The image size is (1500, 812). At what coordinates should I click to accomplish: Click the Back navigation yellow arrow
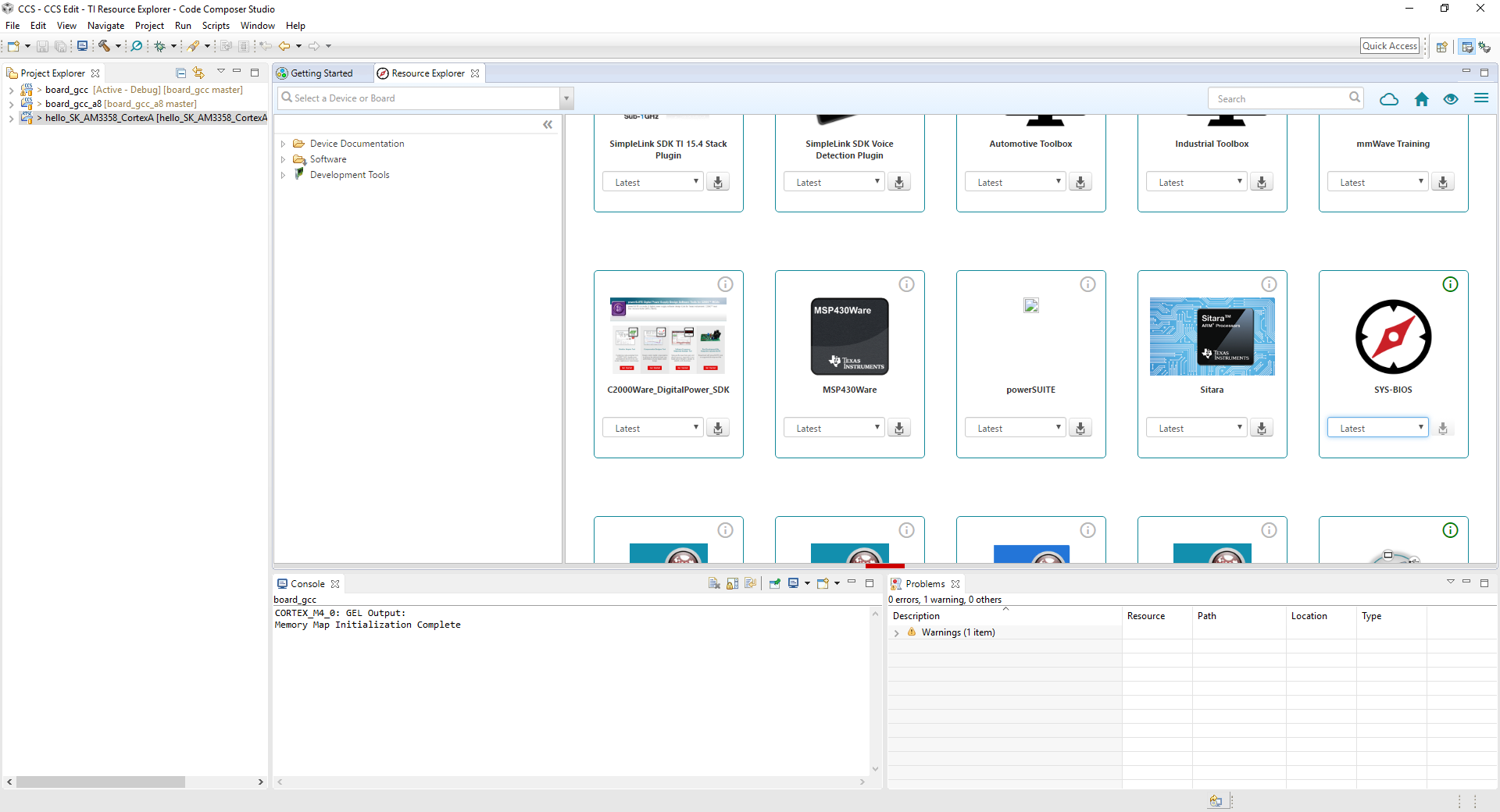[284, 46]
